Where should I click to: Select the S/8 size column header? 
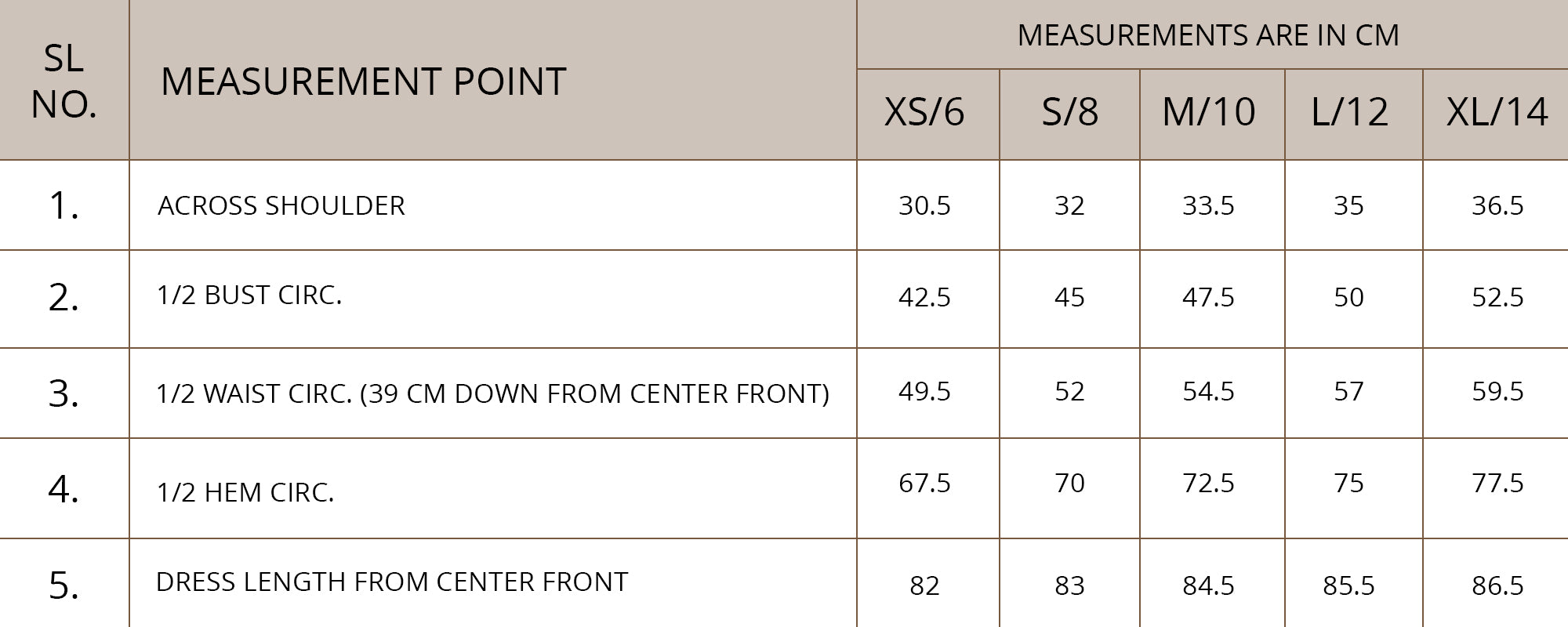pos(1069,112)
